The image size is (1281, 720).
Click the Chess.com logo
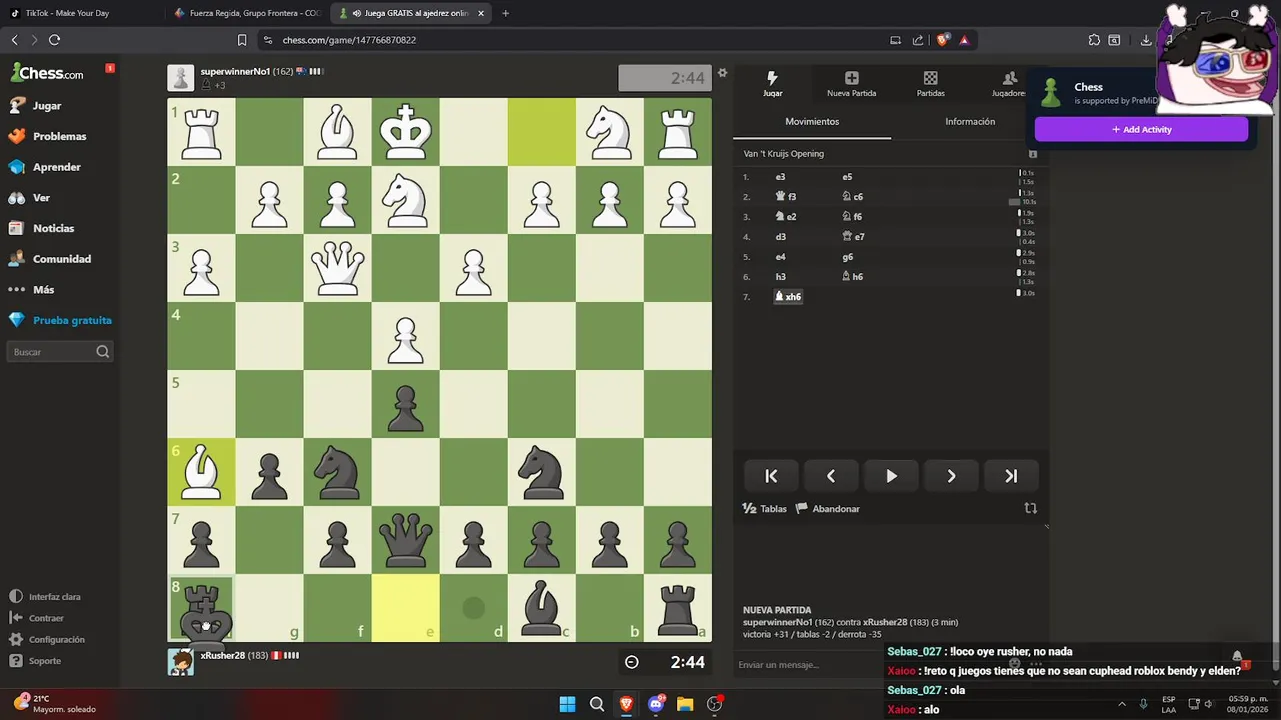tap(47, 73)
